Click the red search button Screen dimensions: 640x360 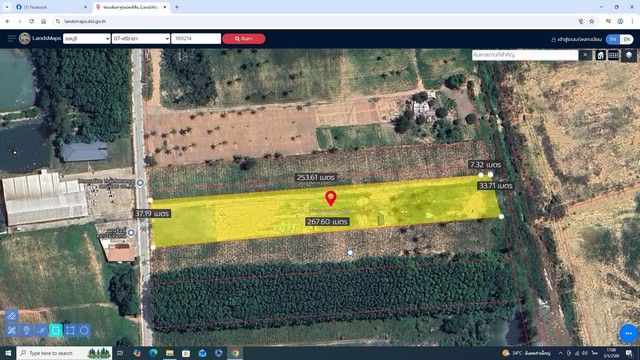click(x=244, y=38)
